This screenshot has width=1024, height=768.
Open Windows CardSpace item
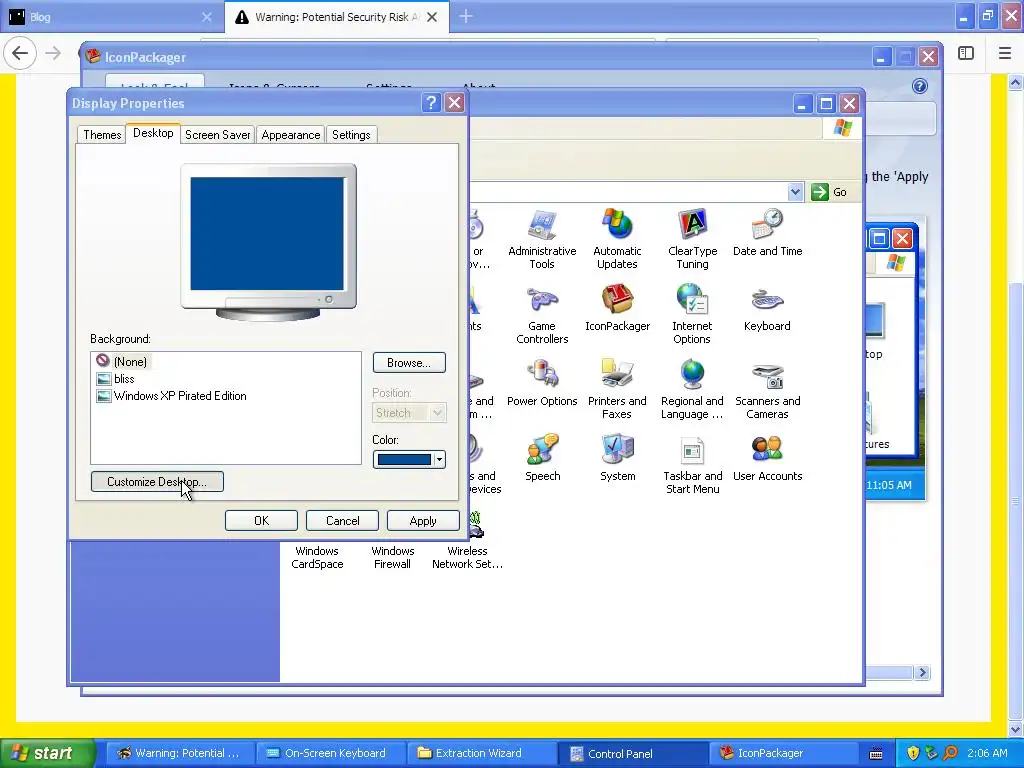point(317,557)
